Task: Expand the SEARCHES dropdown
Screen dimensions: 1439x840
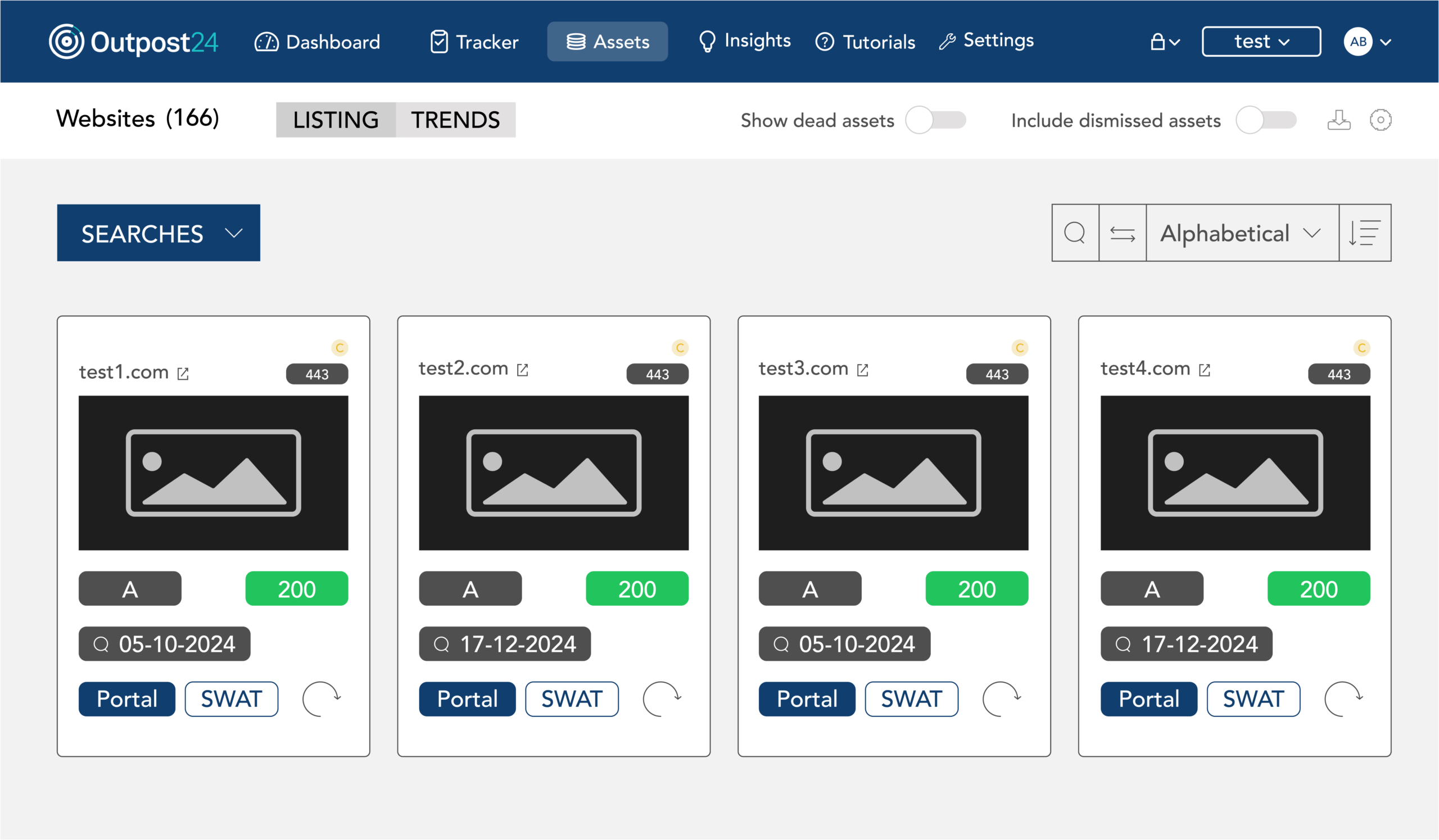Action: [158, 233]
